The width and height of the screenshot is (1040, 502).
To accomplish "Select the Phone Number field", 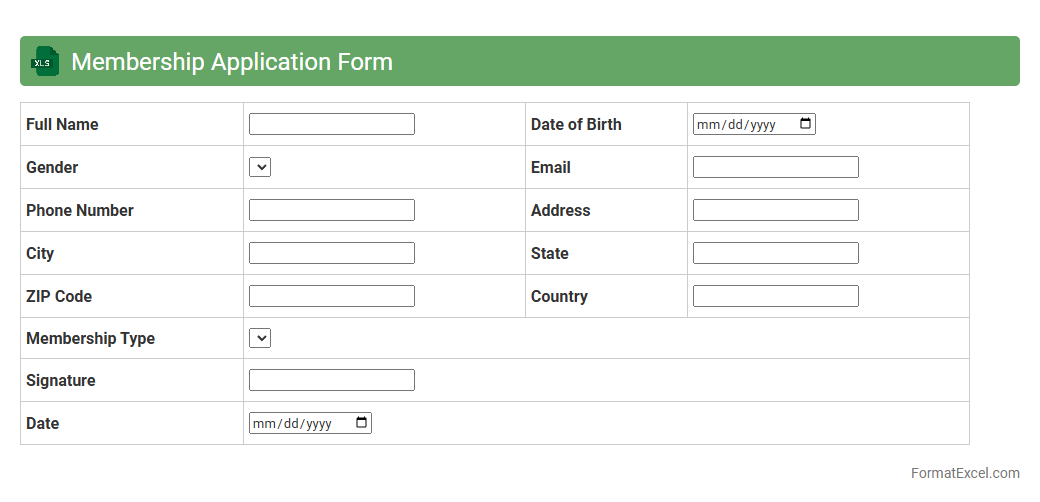I will [x=331, y=210].
